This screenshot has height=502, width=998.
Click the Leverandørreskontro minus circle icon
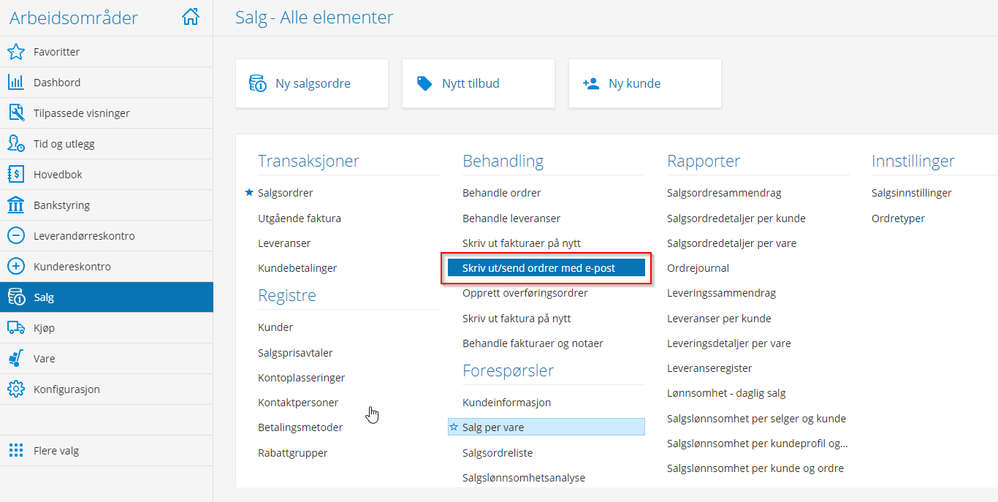coord(16,236)
